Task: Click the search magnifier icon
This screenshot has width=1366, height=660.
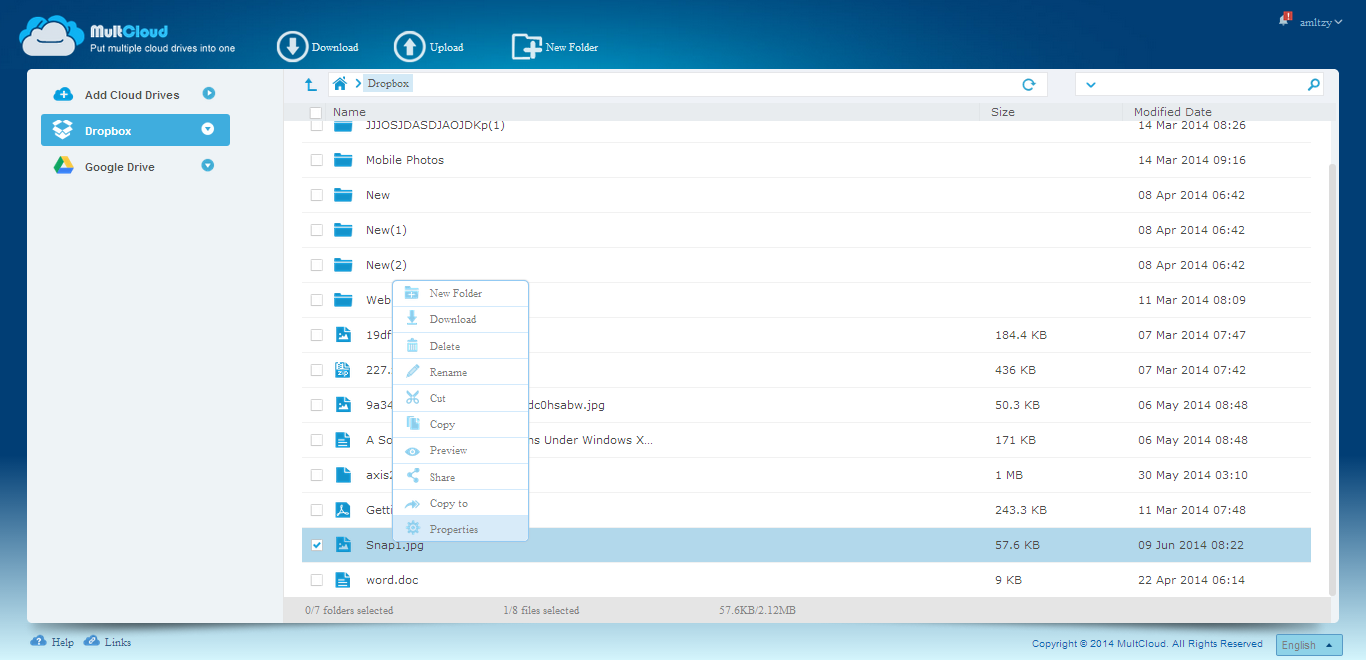Action: tap(1313, 85)
